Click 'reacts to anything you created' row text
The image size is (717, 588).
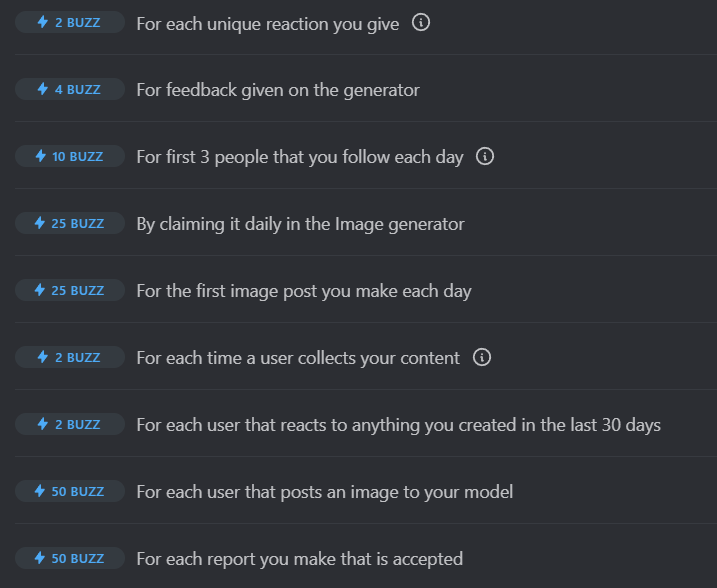click(398, 425)
